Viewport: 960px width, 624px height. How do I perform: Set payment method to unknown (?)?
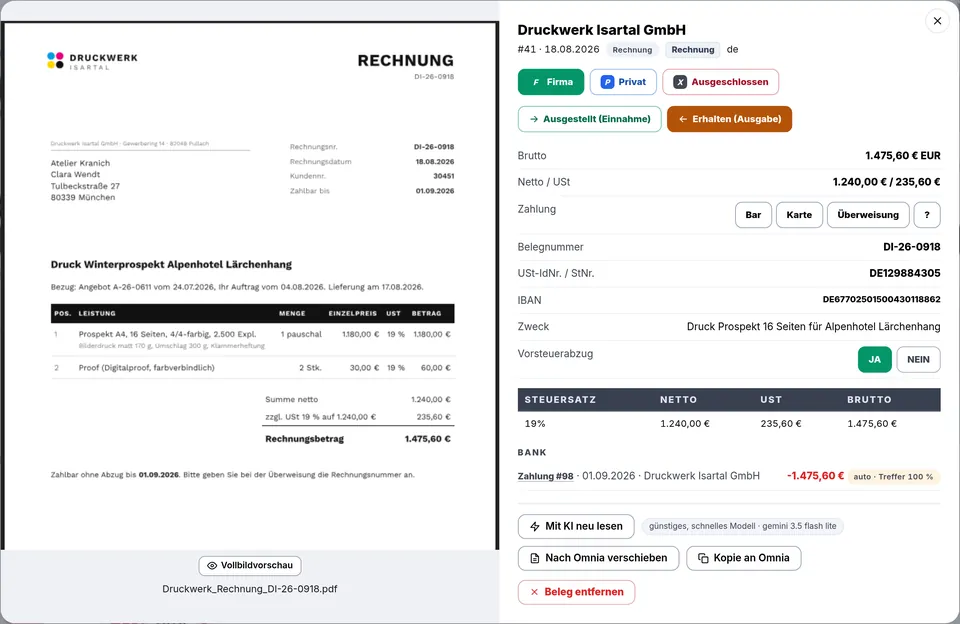[927, 215]
